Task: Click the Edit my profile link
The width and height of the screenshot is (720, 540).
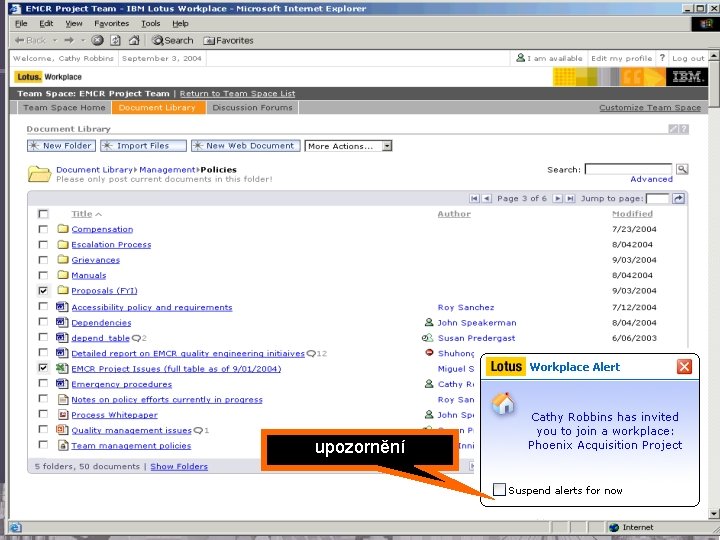Action: tap(621, 58)
